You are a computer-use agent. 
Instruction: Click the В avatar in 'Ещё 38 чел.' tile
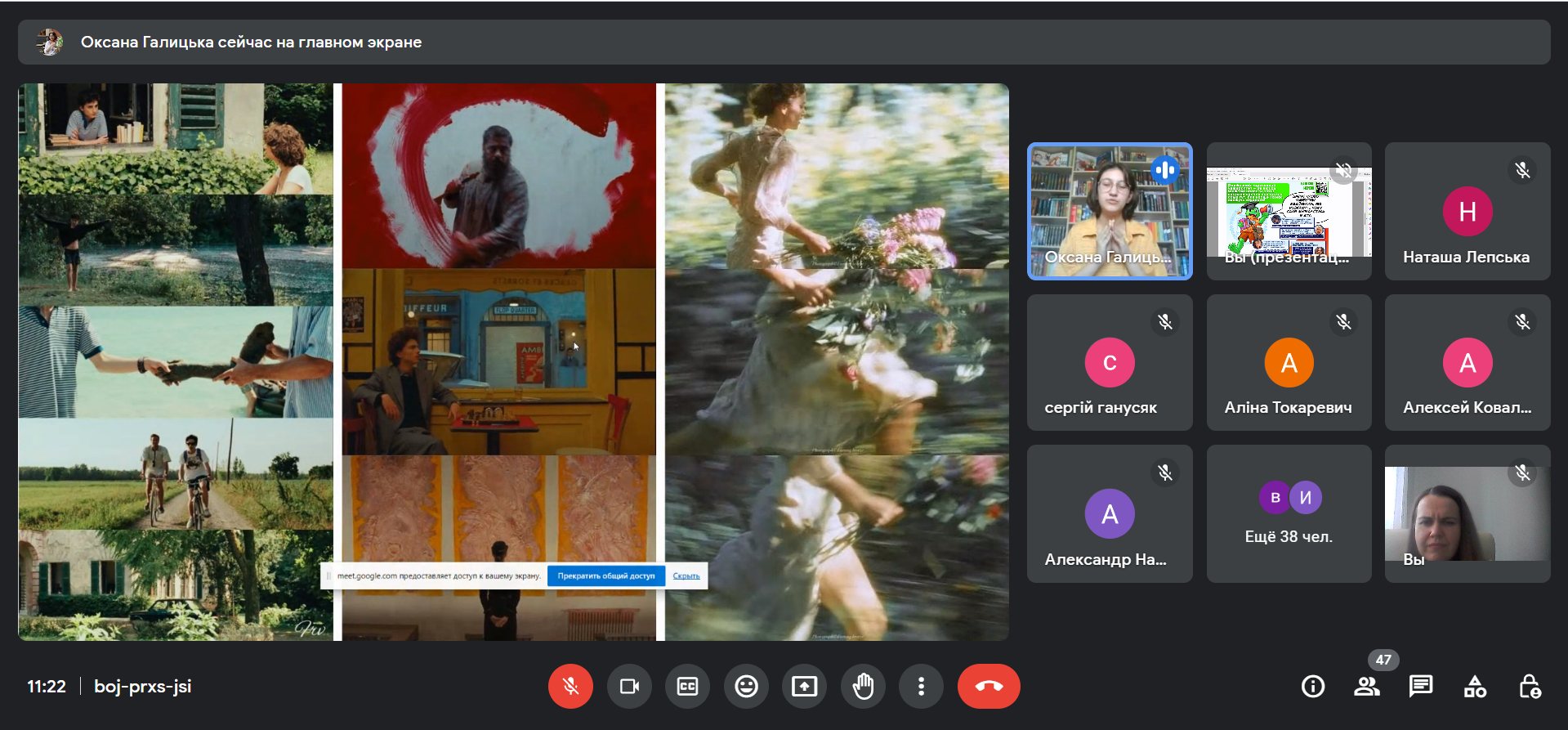click(x=1275, y=497)
